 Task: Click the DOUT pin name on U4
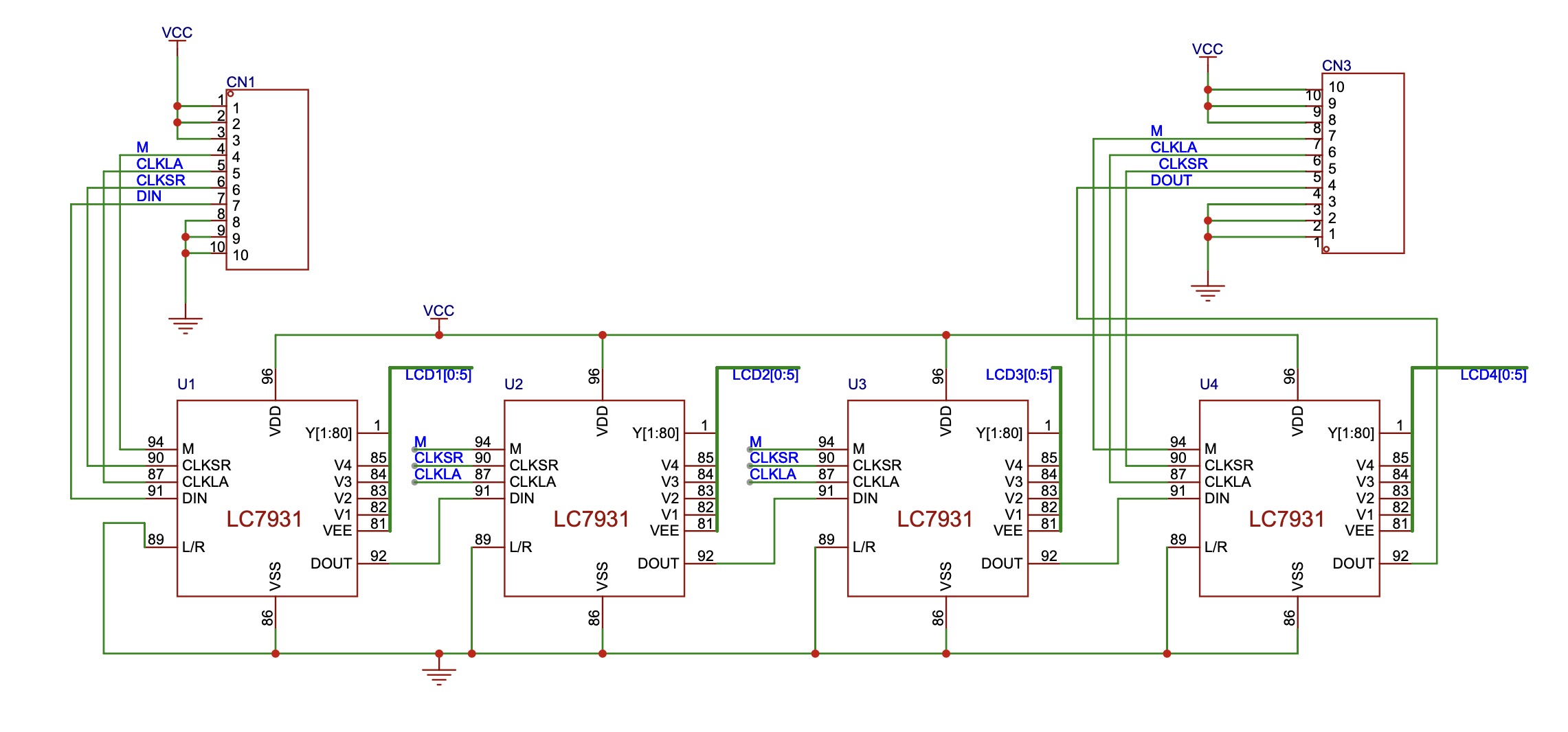[x=1354, y=564]
